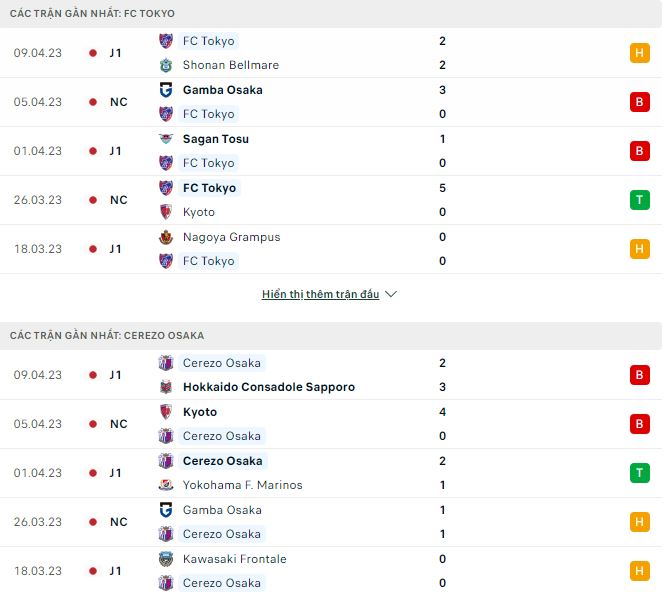Expand the show more matches chevron

[391, 295]
